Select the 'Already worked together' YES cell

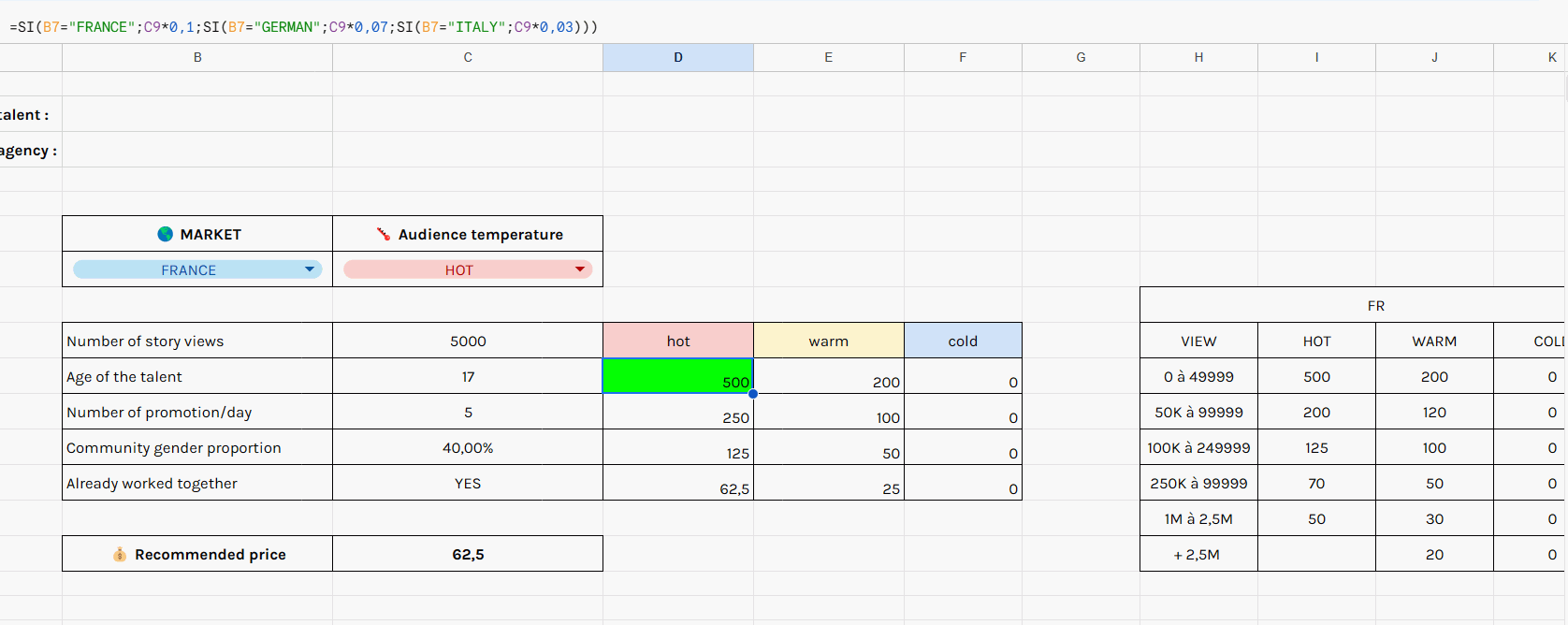[x=468, y=483]
